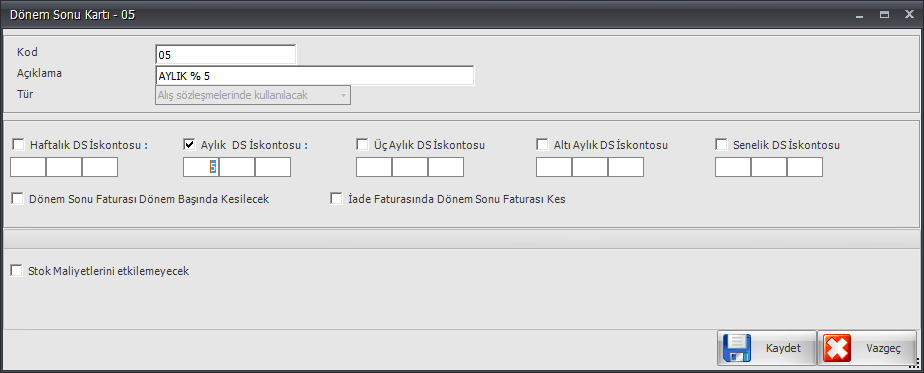Enable Haftalık DS İskontosu checkbox
The width and height of the screenshot is (924, 373).
(x=18, y=144)
